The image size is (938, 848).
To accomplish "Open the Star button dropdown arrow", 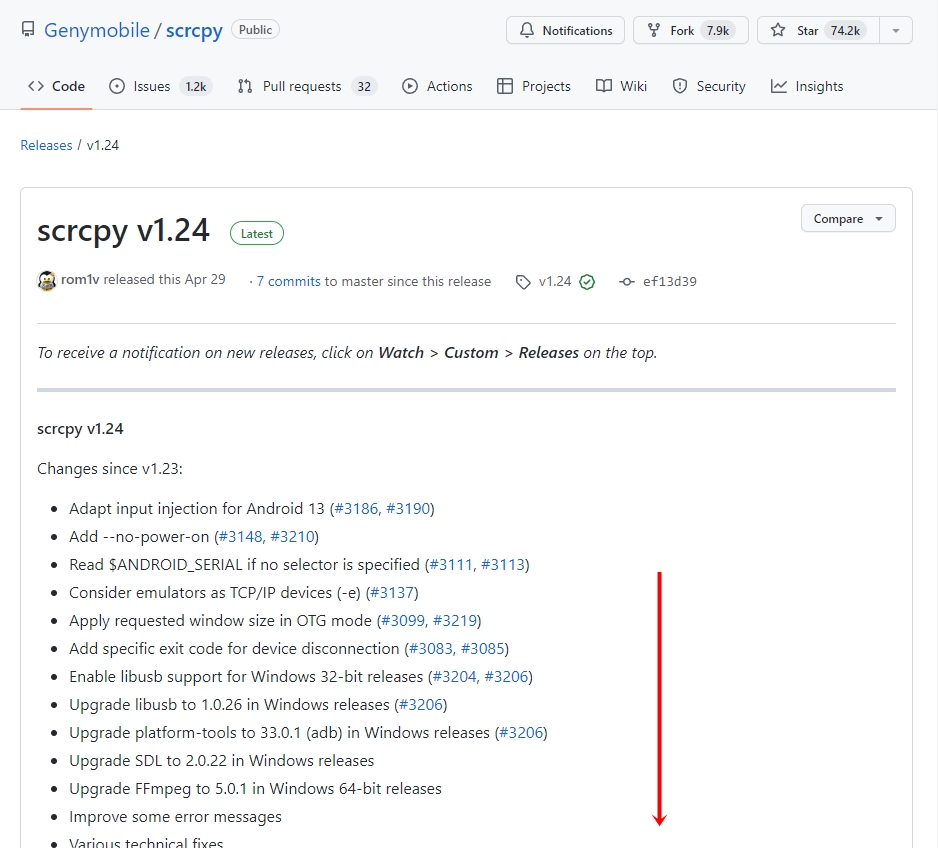I will click(896, 30).
